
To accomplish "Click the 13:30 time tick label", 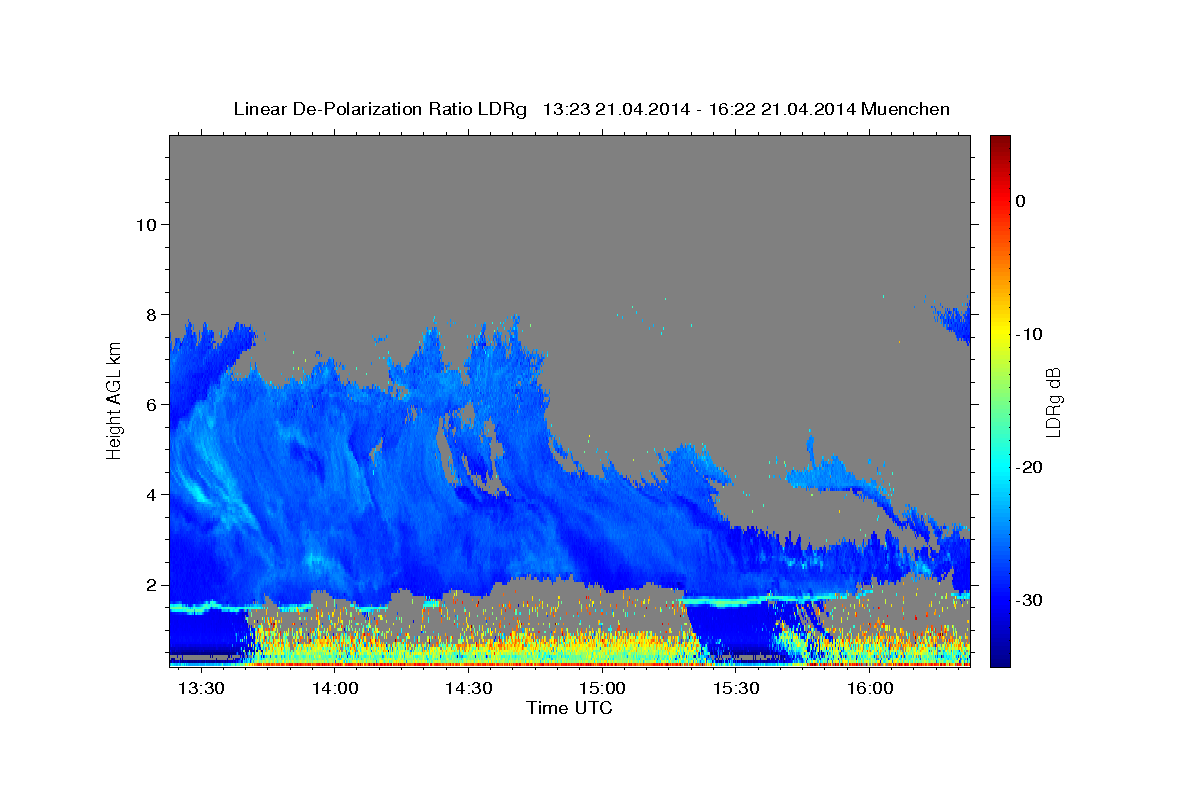I will tap(202, 689).
